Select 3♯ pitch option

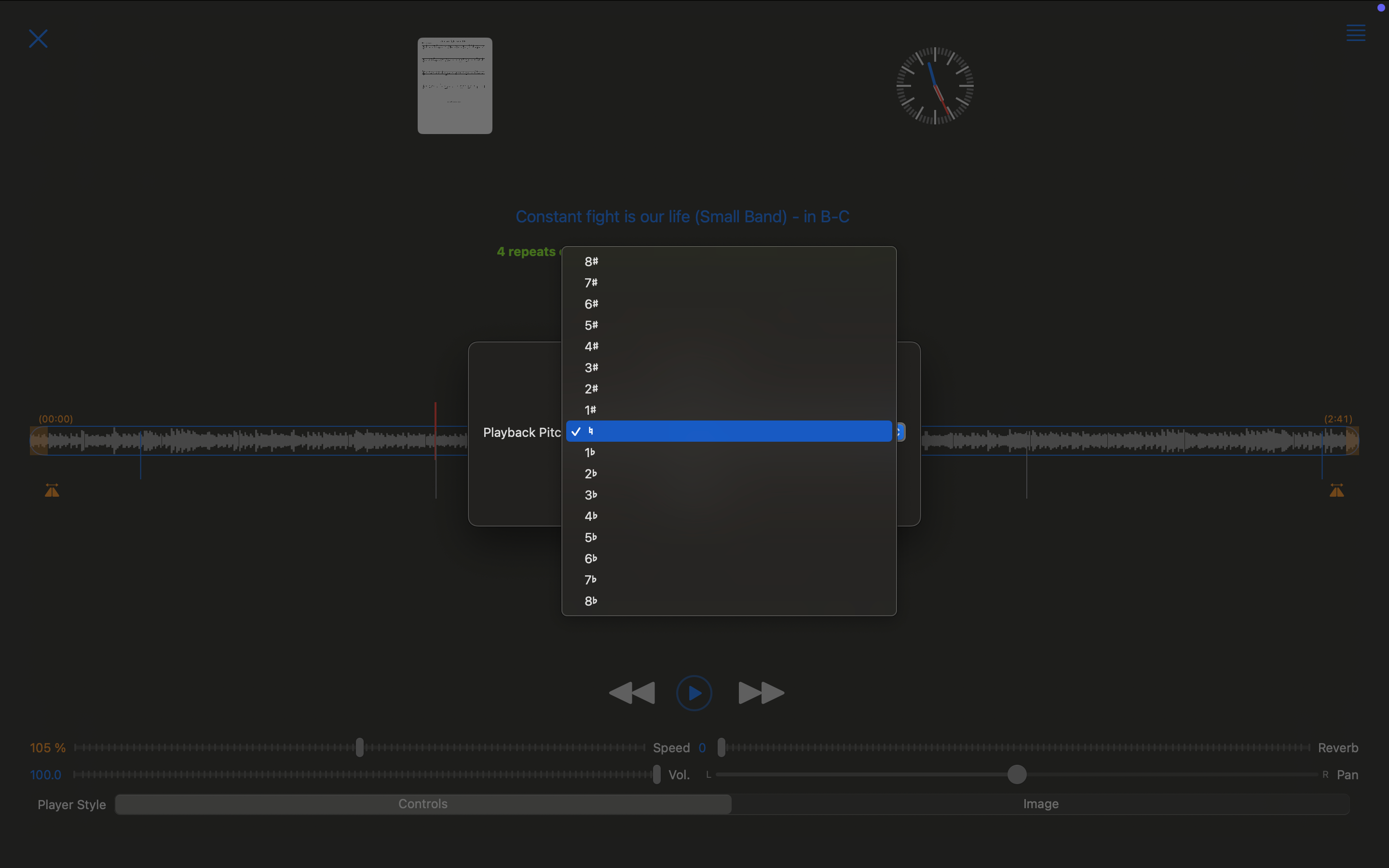pos(729,368)
